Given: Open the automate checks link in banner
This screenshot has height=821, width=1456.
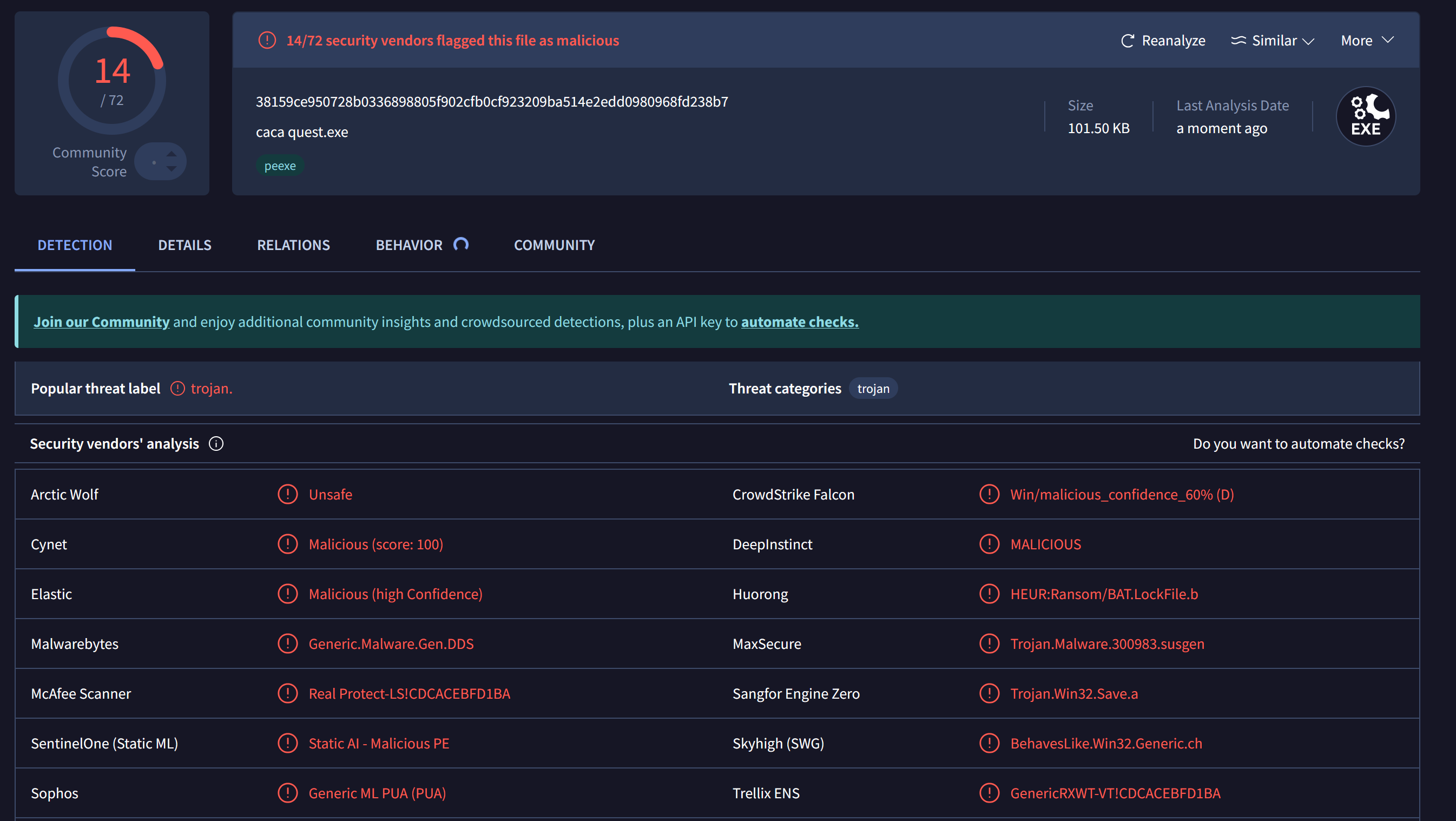Looking at the screenshot, I should (799, 321).
